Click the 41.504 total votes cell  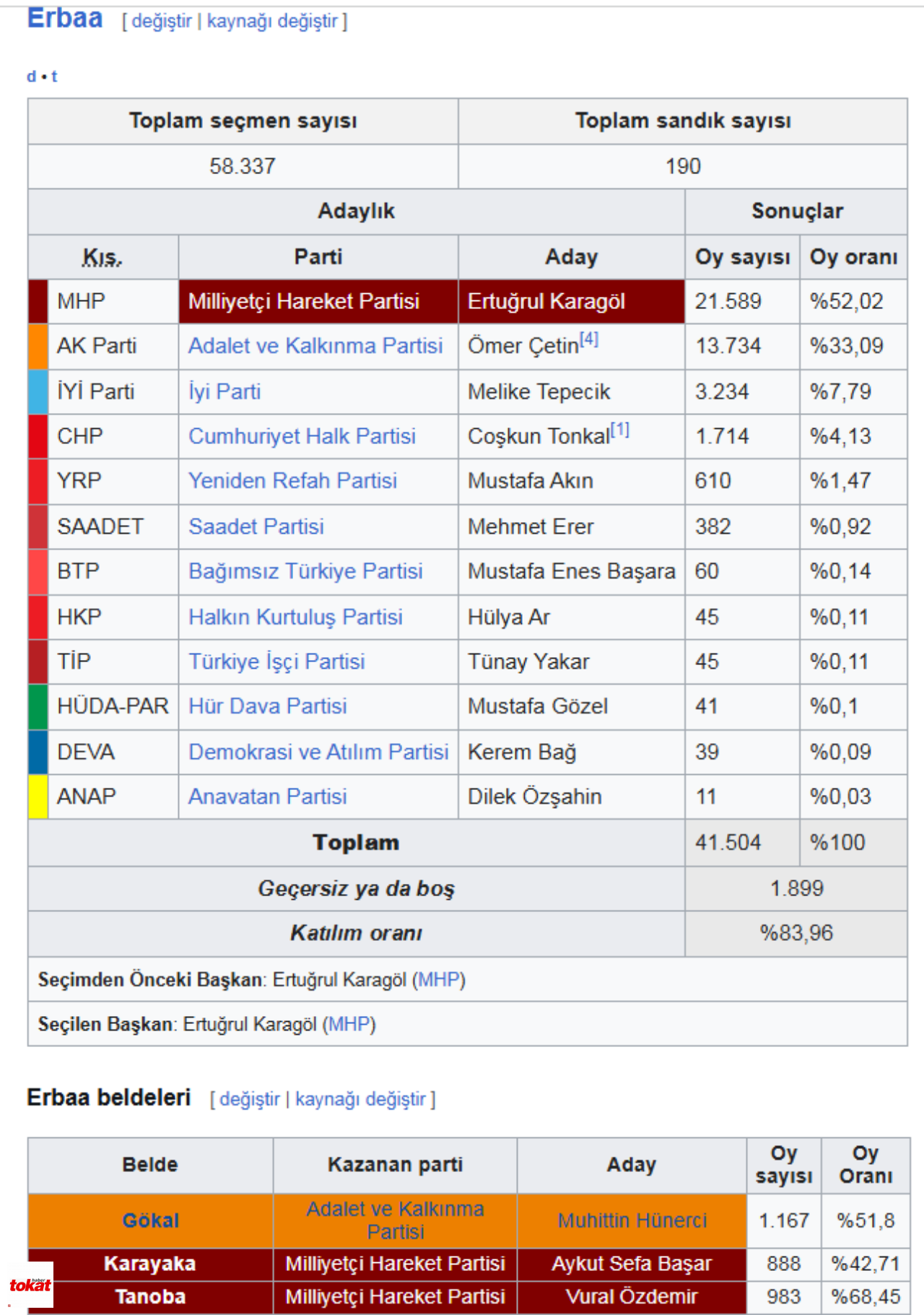742,843
